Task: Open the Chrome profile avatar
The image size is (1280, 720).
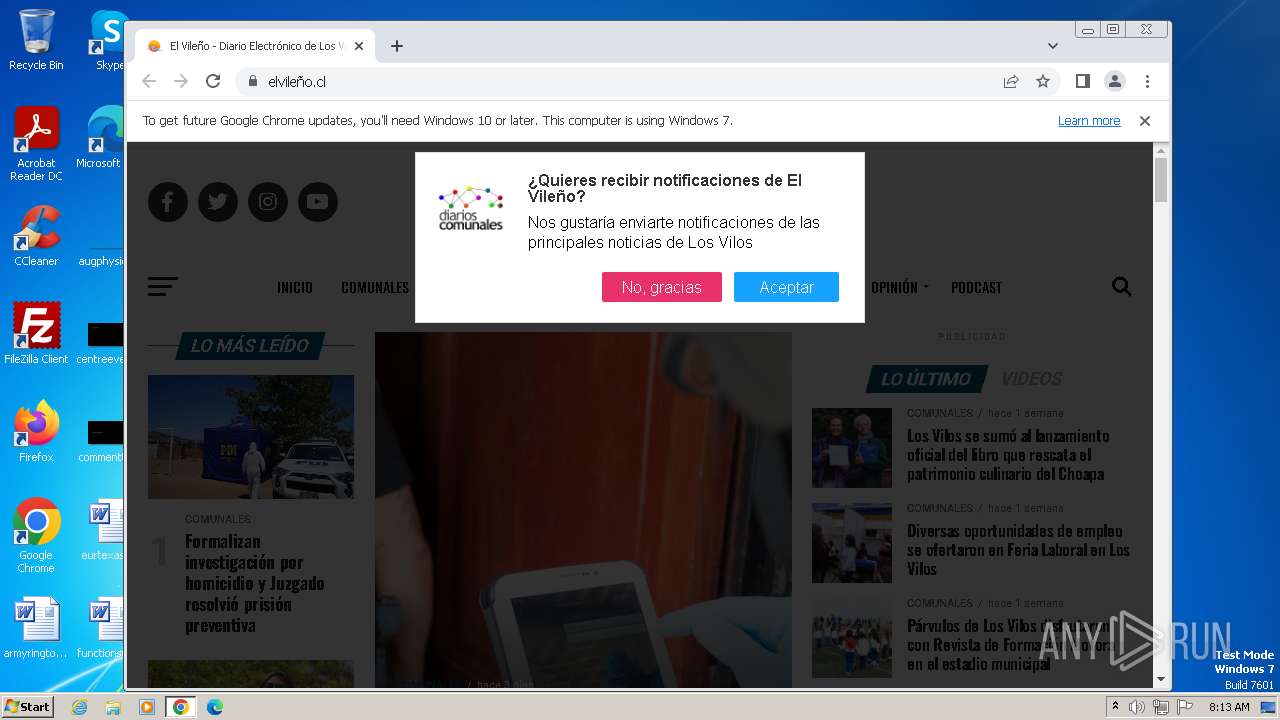Action: pyautogui.click(x=1115, y=81)
